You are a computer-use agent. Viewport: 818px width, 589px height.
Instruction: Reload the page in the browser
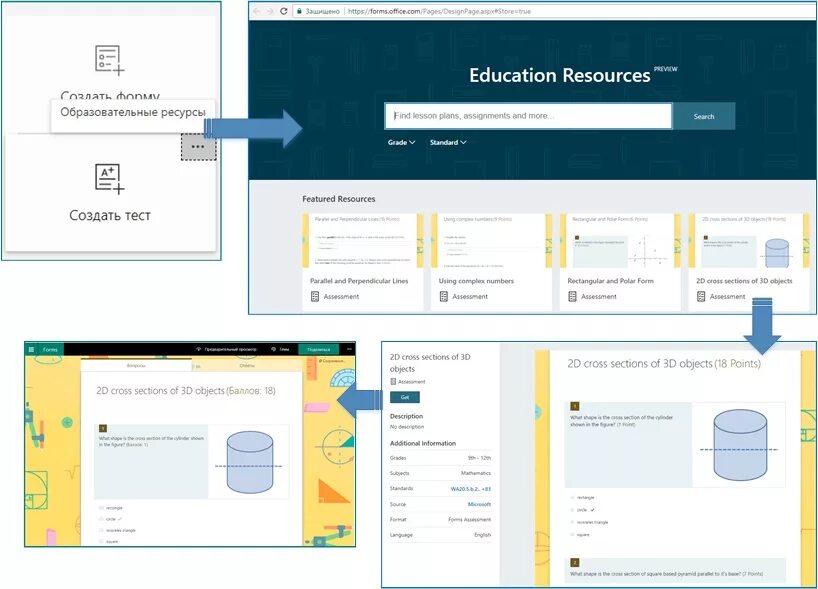pos(284,11)
